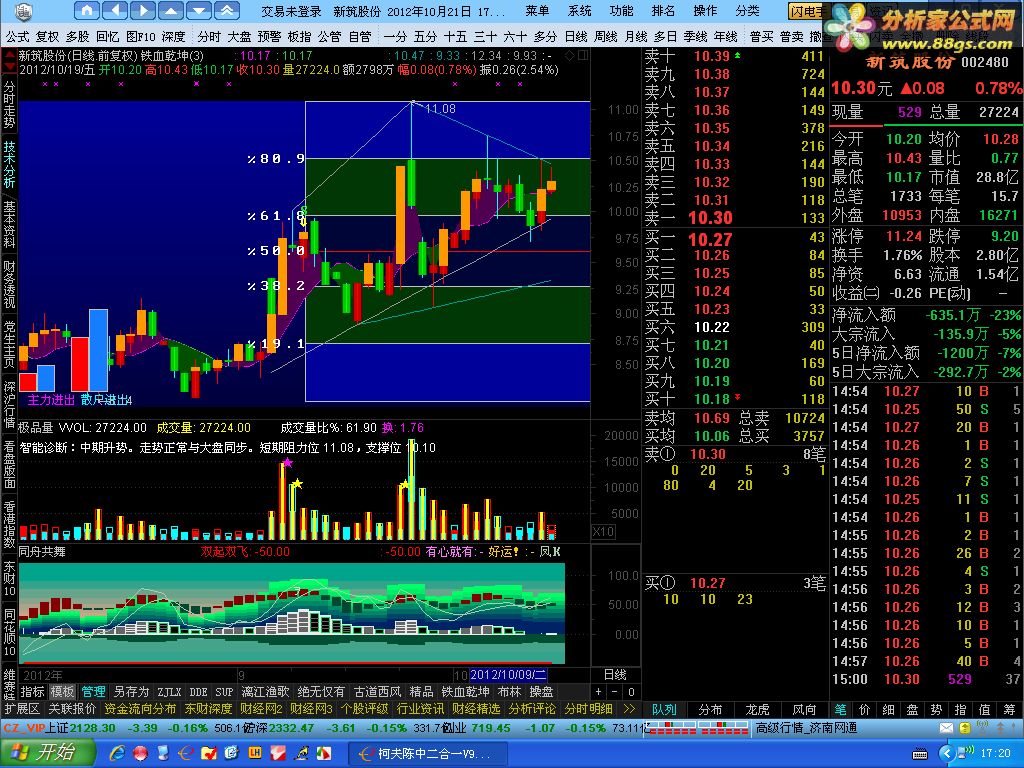Viewport: 1024px width, 768px height.
Task: Click the down triangle navigation button
Action: click(x=199, y=10)
